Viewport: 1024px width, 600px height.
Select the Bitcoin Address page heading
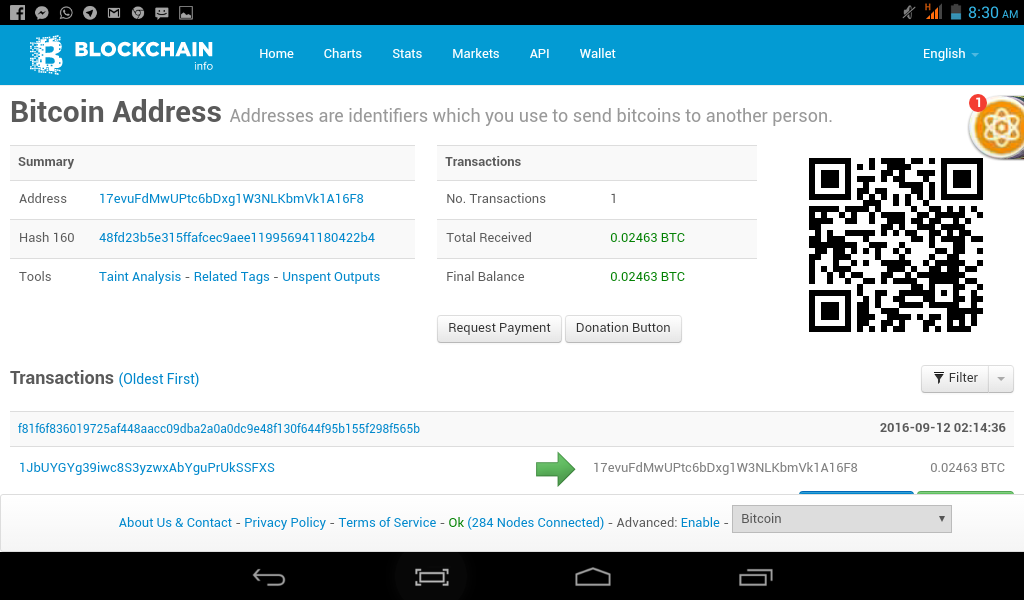(116, 112)
